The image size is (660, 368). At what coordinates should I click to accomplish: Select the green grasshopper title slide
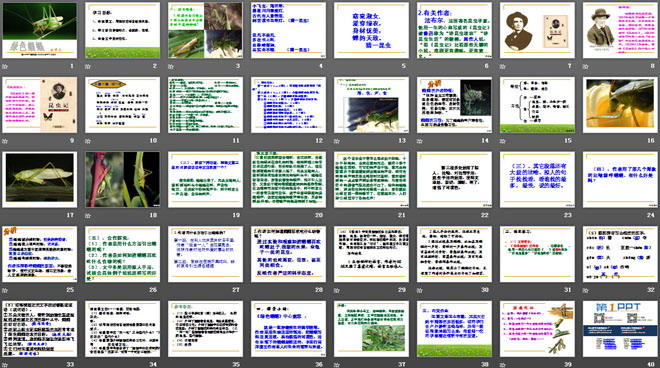[x=40, y=30]
